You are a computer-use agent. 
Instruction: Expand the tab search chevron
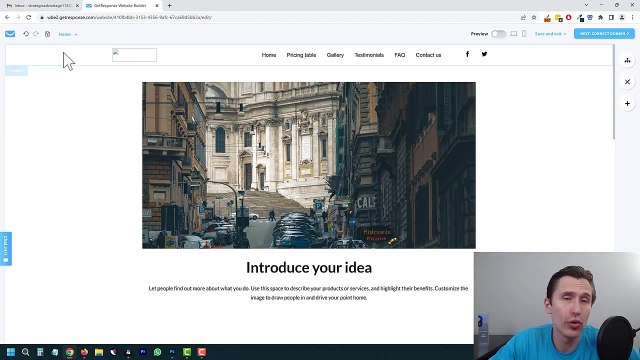pos(587,5)
